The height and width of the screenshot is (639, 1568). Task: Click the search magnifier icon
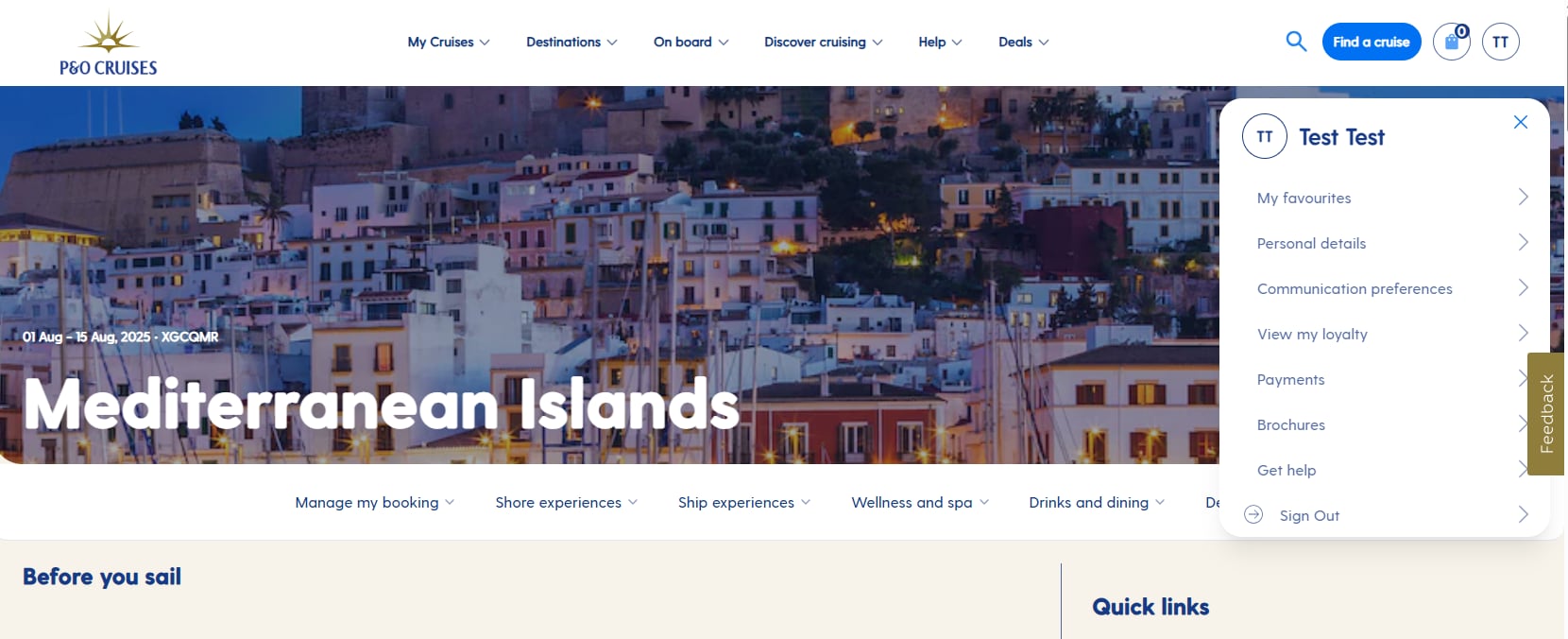pos(1296,42)
